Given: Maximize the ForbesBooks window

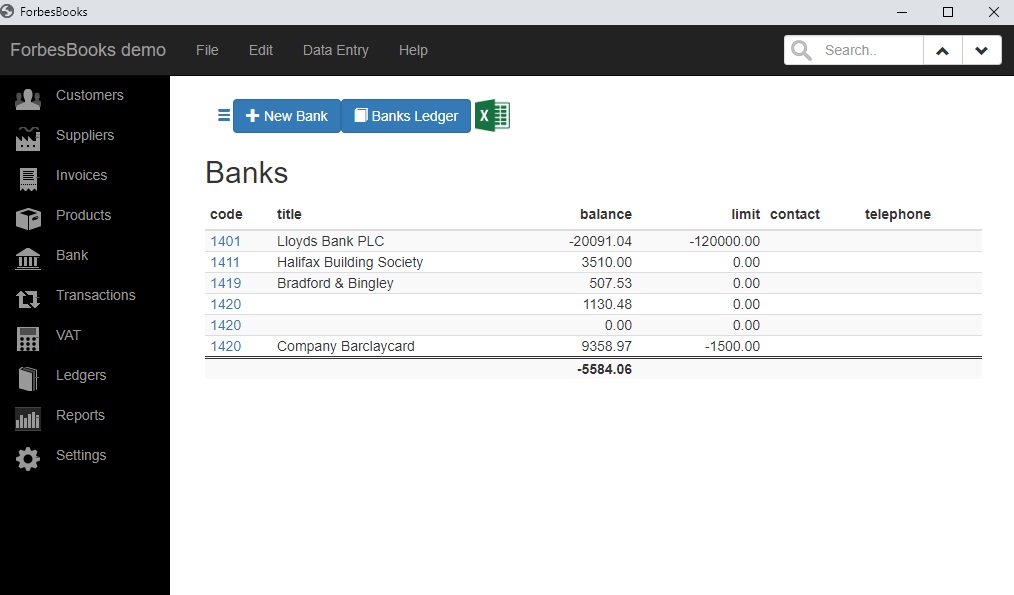Looking at the screenshot, I should [948, 12].
